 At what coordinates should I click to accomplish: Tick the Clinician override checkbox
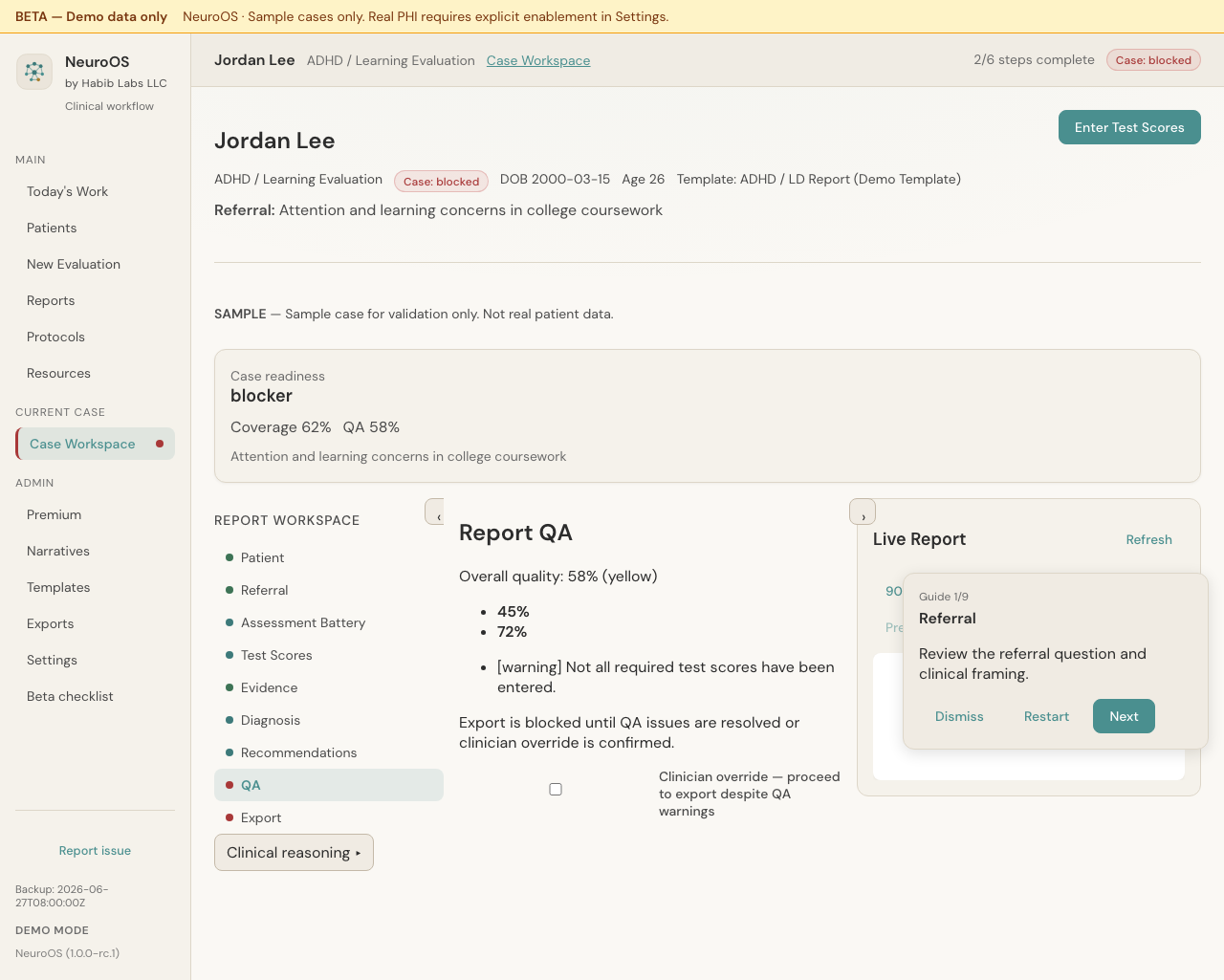[556, 790]
